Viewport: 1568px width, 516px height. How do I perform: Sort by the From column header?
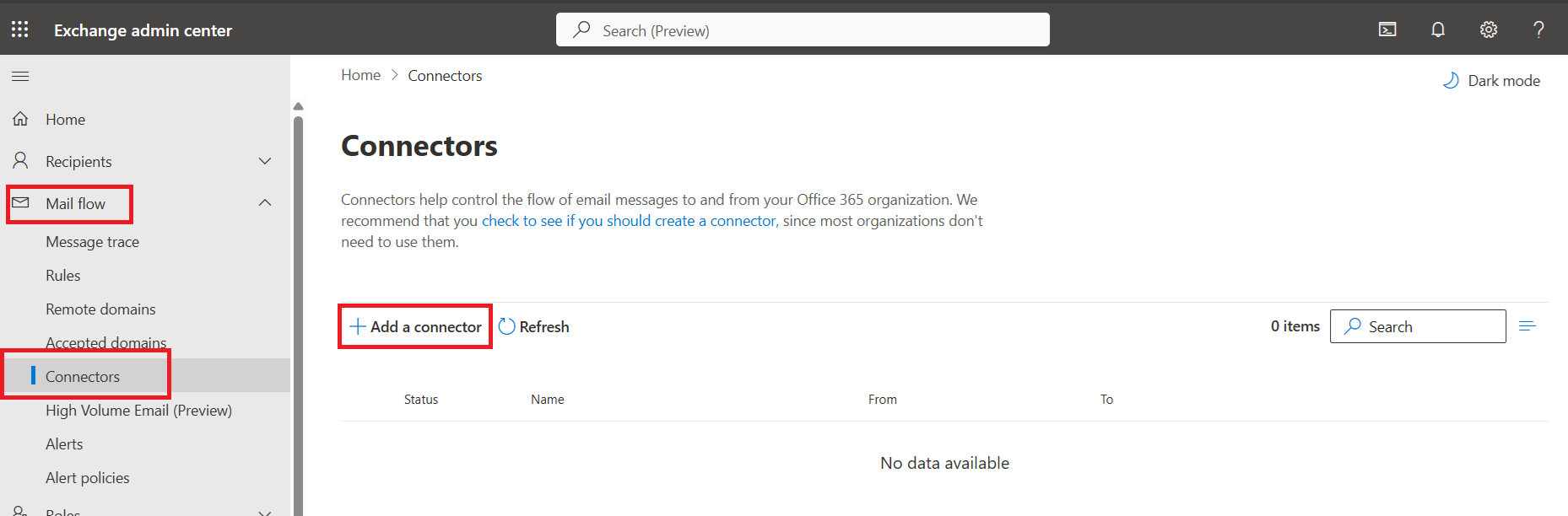point(883,400)
